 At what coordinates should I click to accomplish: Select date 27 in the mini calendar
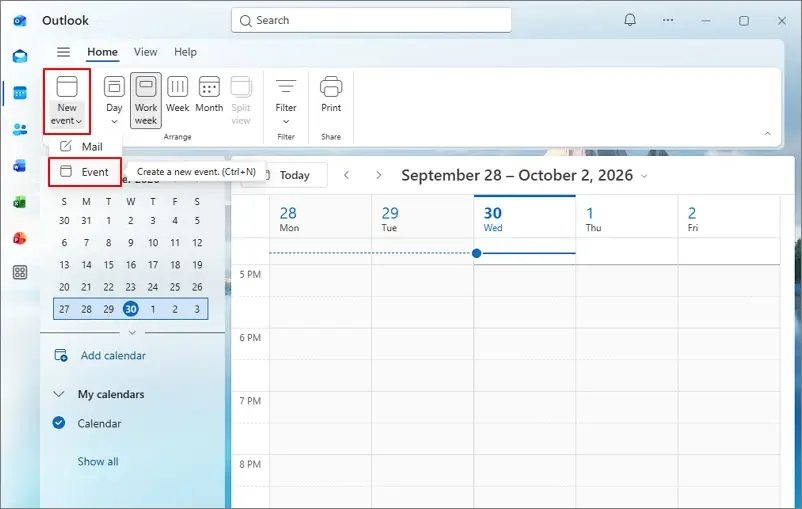[64, 309]
